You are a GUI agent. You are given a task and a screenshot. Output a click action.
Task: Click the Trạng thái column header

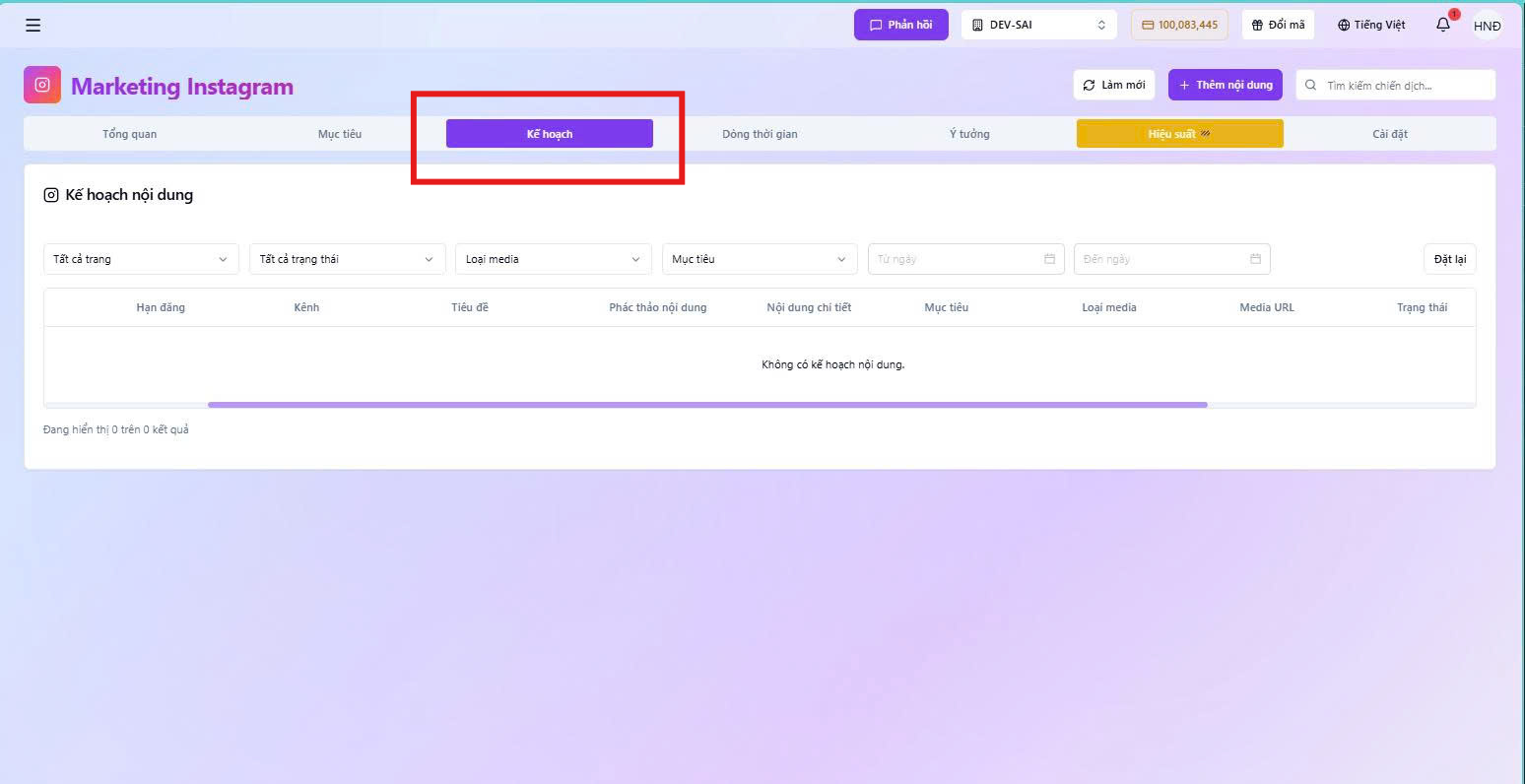click(1423, 307)
